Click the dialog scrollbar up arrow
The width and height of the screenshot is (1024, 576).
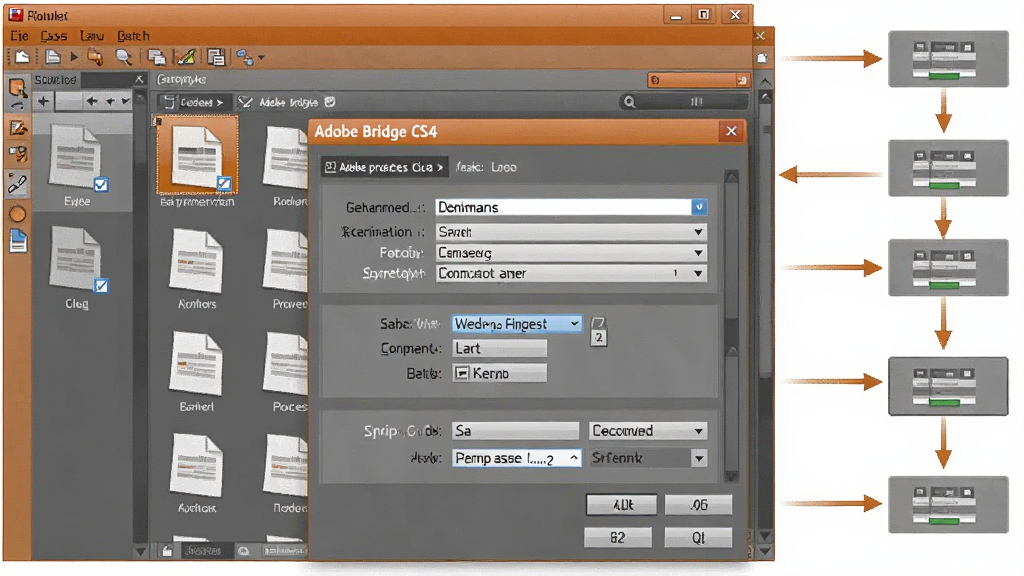(731, 178)
